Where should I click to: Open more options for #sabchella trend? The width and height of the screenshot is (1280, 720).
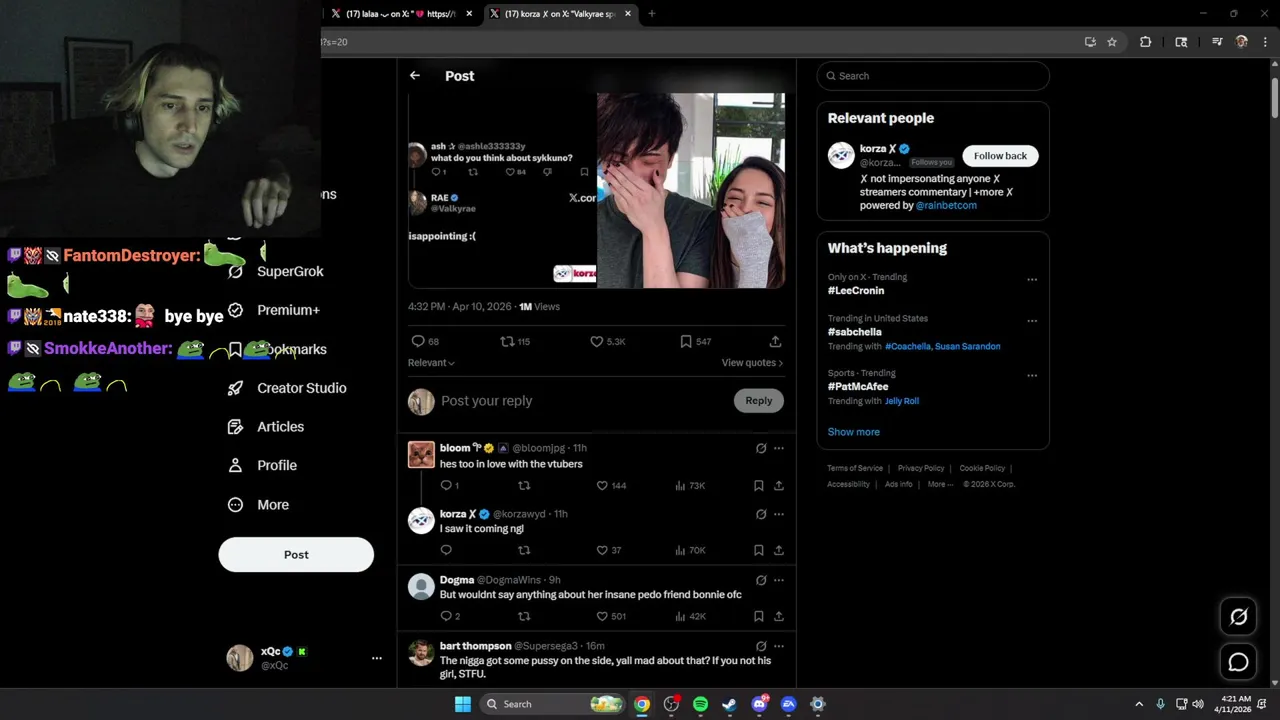click(x=1032, y=321)
